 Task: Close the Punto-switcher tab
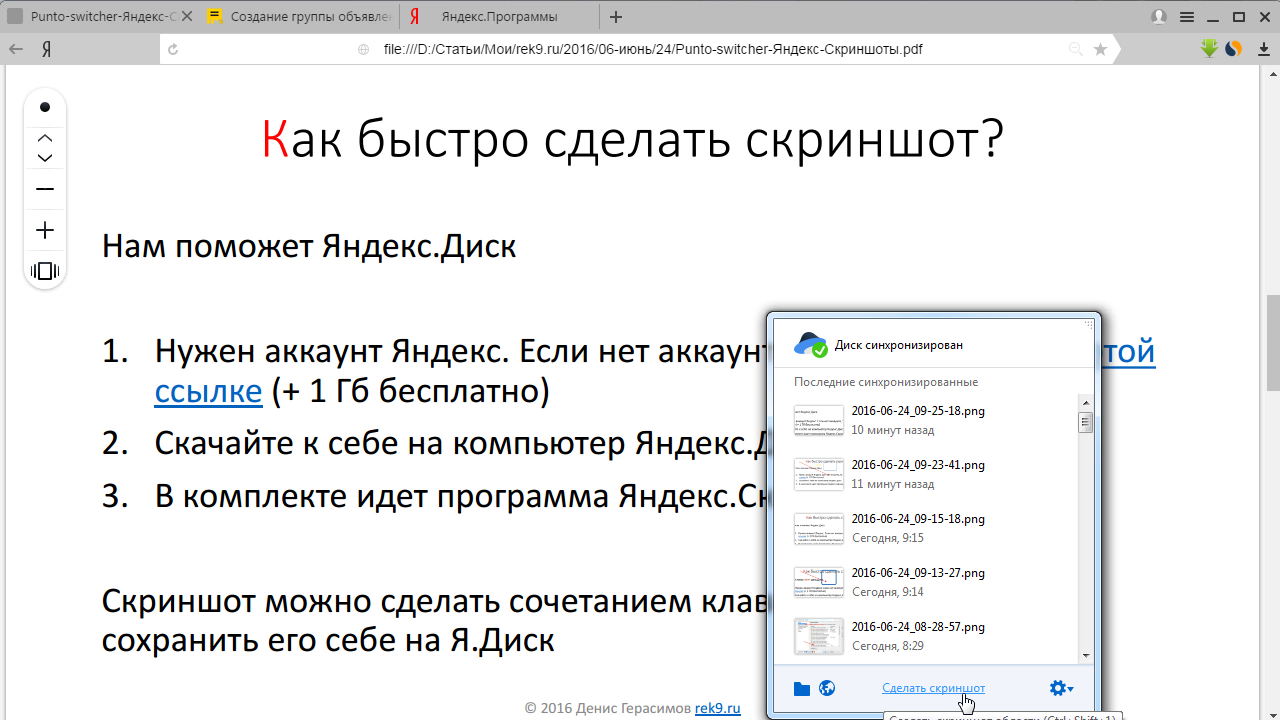[187, 17]
